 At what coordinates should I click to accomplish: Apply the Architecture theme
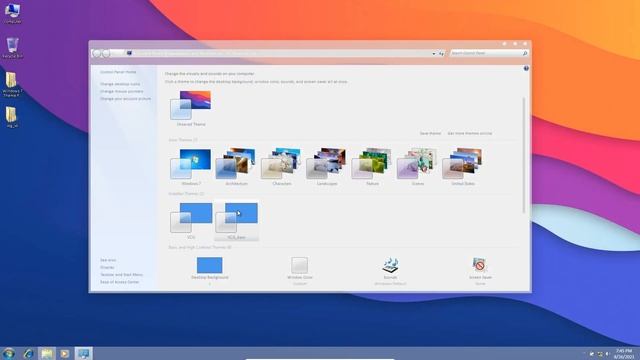pos(236,164)
